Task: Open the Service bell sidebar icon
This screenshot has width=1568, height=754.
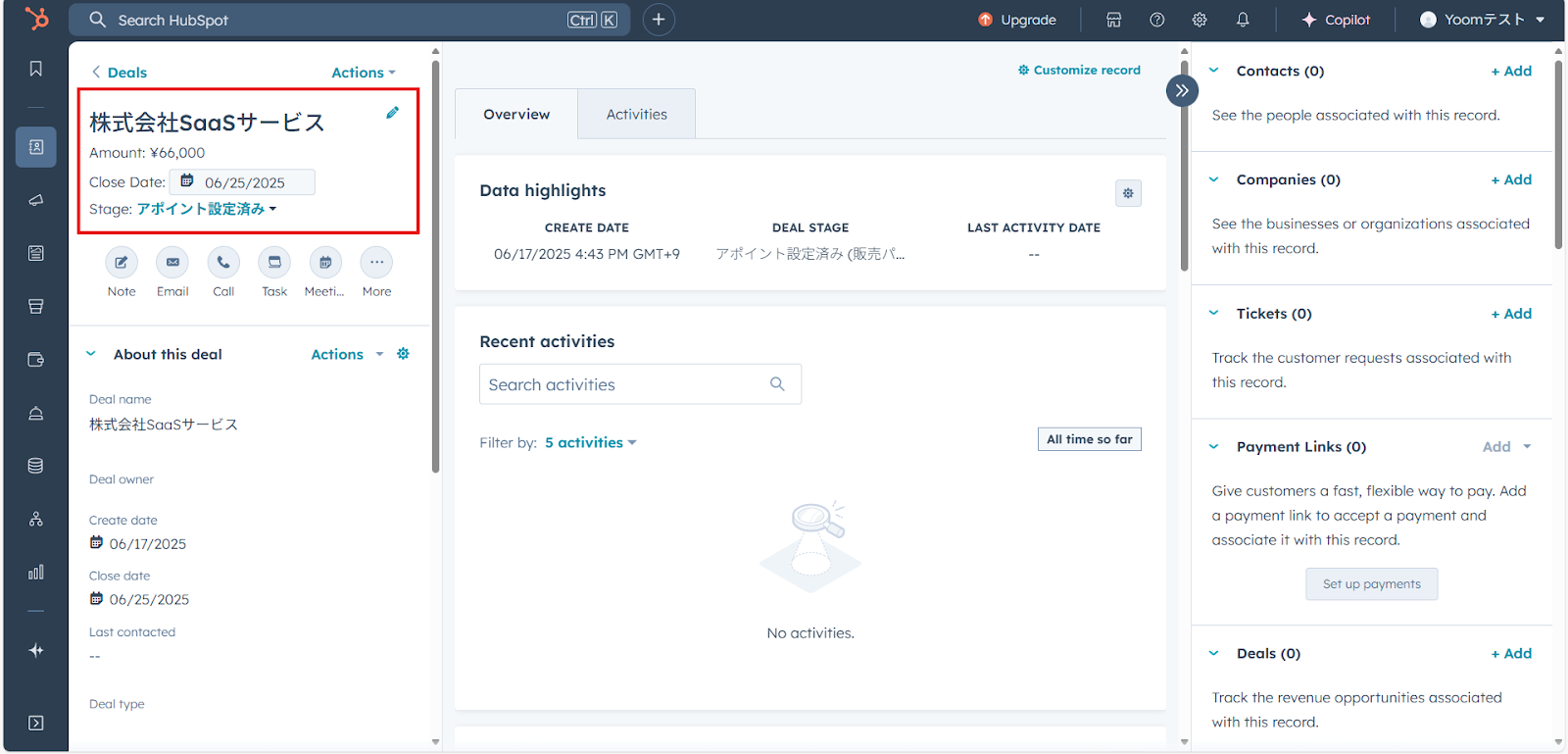Action: 36,413
